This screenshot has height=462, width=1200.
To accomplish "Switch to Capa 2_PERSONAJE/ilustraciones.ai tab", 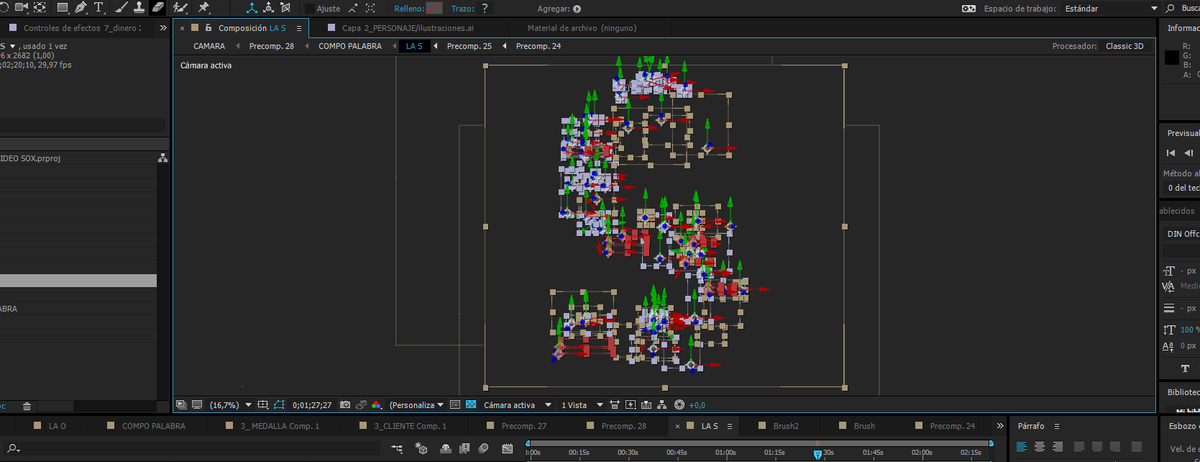I will click(x=408, y=28).
